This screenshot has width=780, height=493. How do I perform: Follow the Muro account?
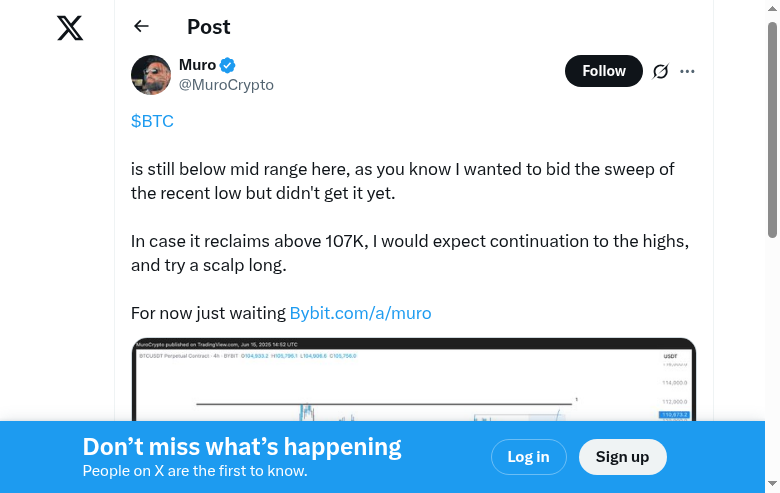tap(603, 71)
